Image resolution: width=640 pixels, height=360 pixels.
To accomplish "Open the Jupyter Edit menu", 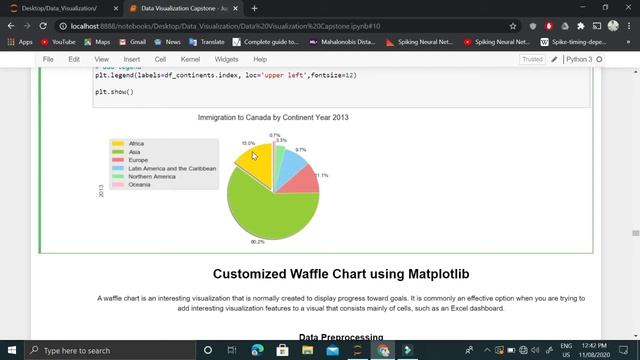I will [x=74, y=59].
